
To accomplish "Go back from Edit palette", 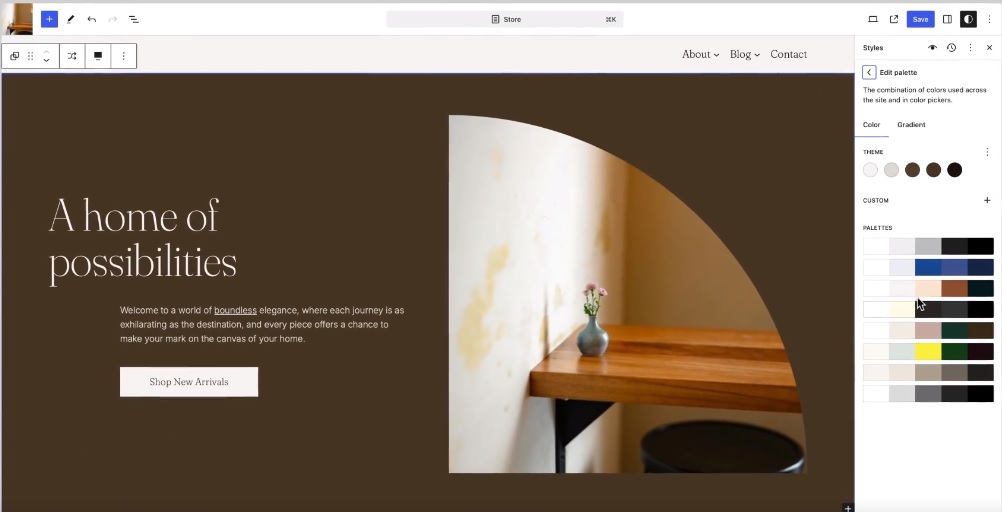I will [x=869, y=72].
